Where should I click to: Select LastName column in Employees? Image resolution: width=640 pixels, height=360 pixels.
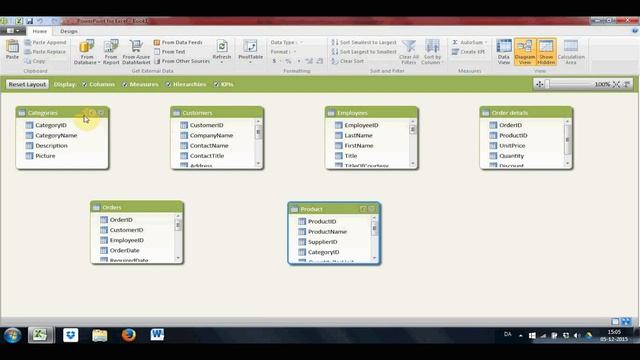point(358,136)
